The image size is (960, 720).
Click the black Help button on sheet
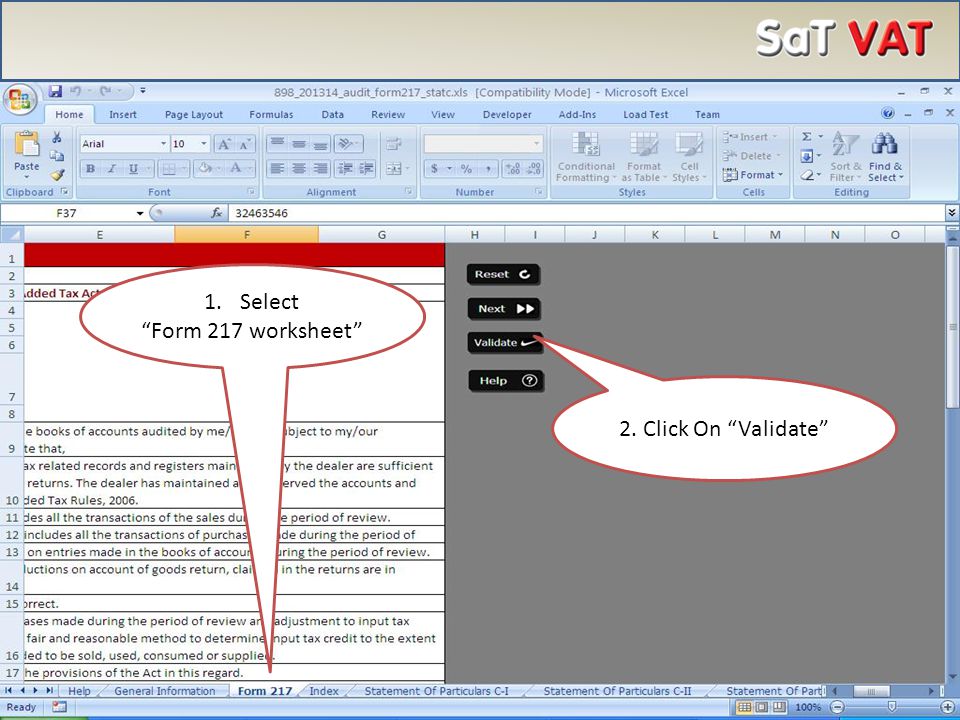[506, 381]
